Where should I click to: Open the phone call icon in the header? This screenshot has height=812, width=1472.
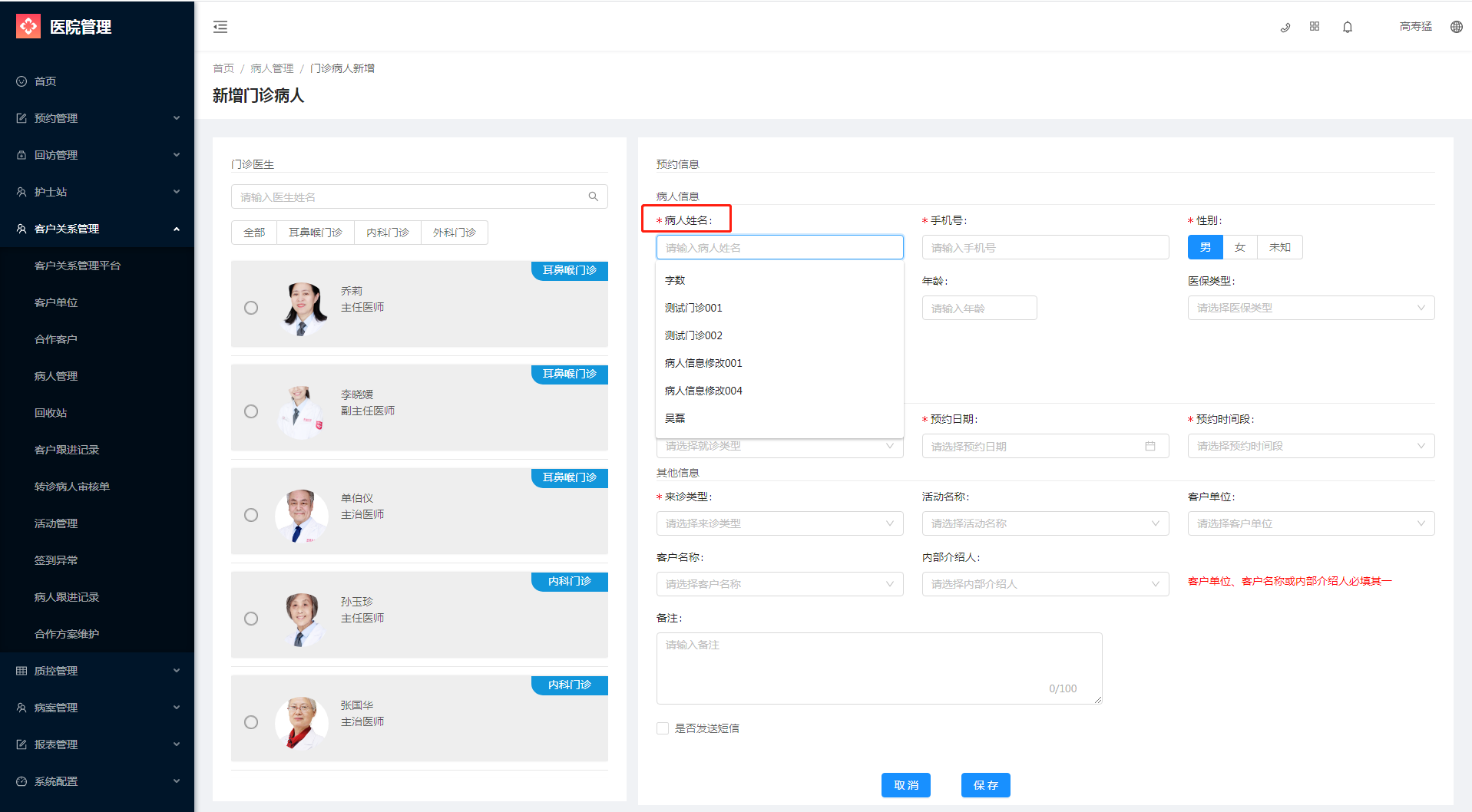pos(1285,27)
